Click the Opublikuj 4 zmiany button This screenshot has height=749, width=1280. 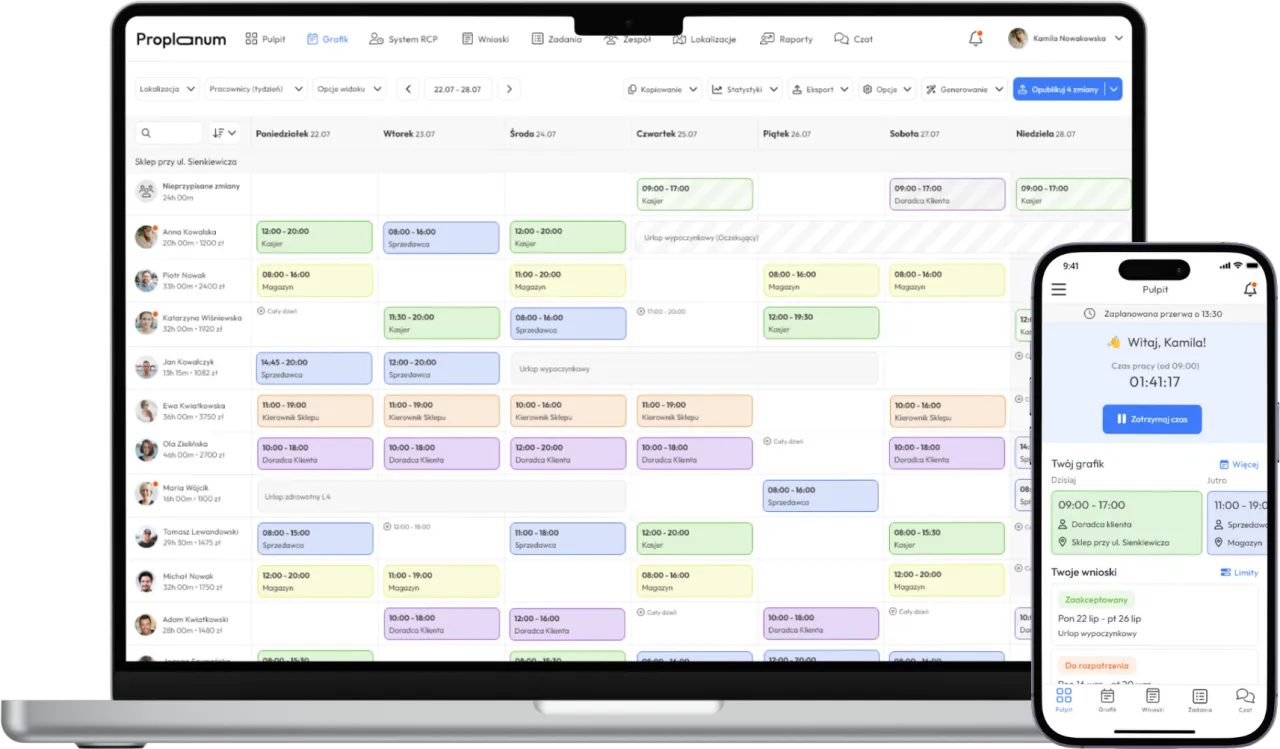1058,89
